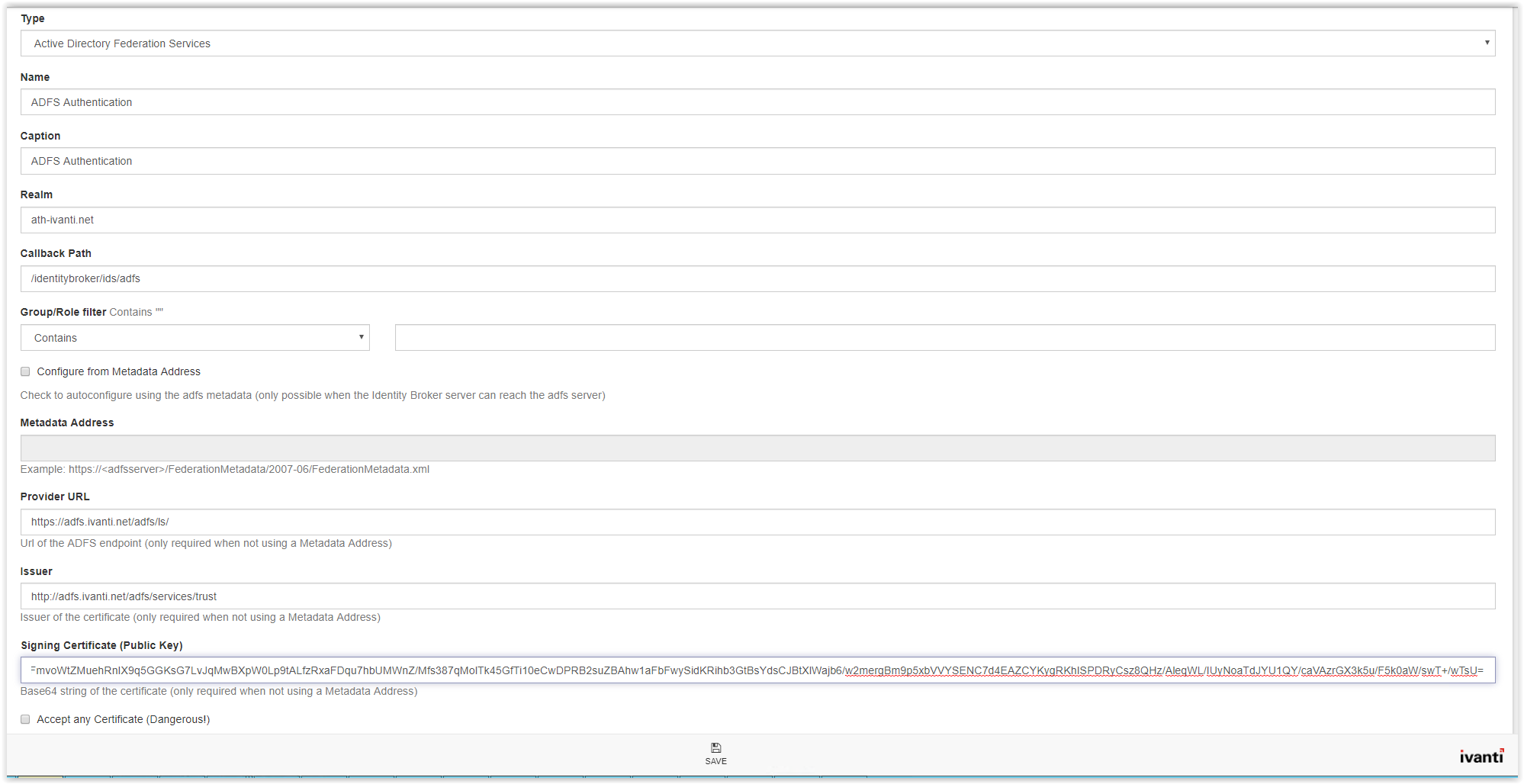Click the 'Signing Certificate (Public Key)' label
The image size is (1524, 784).
coord(101,645)
